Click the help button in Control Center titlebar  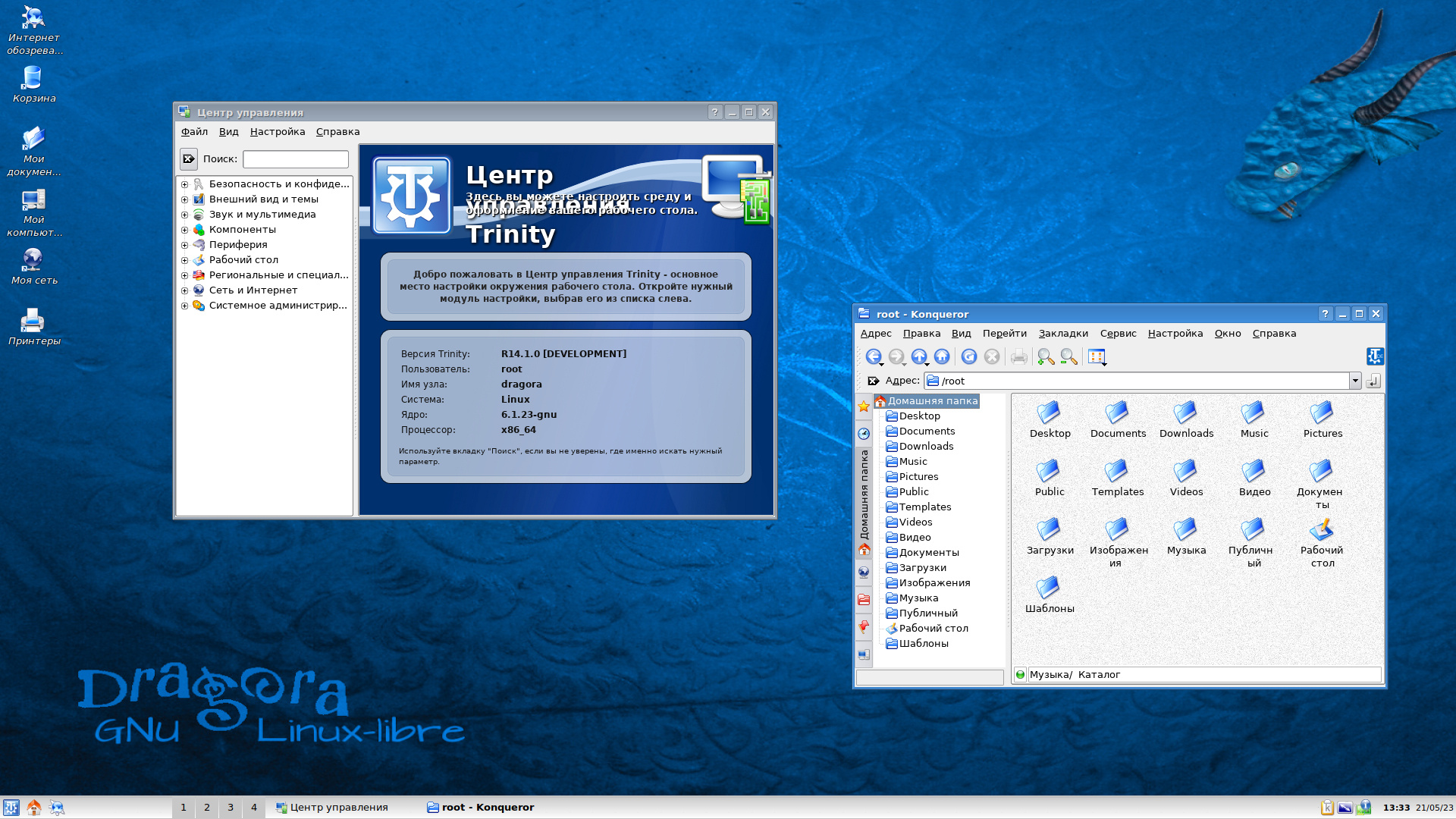(x=715, y=112)
